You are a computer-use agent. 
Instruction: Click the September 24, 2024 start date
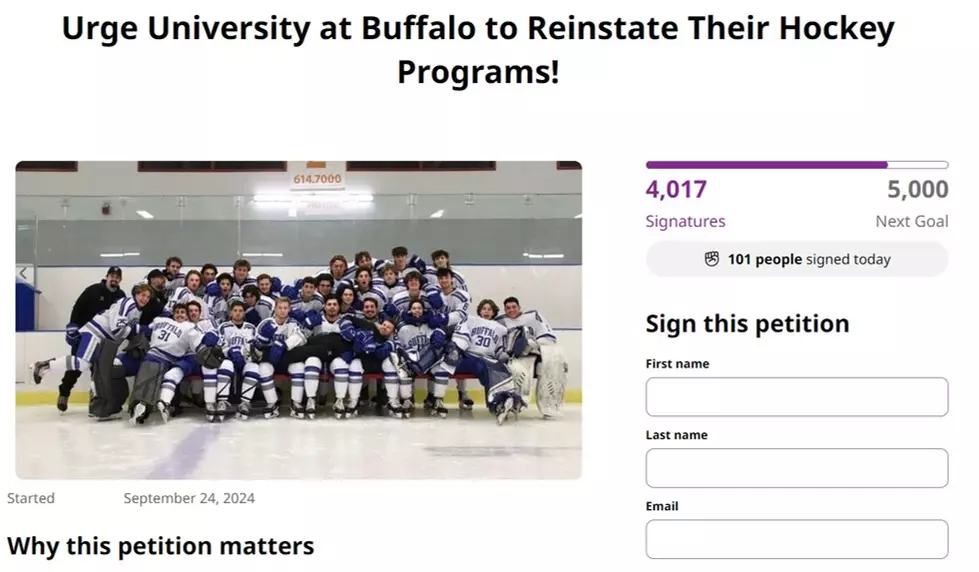coord(189,498)
